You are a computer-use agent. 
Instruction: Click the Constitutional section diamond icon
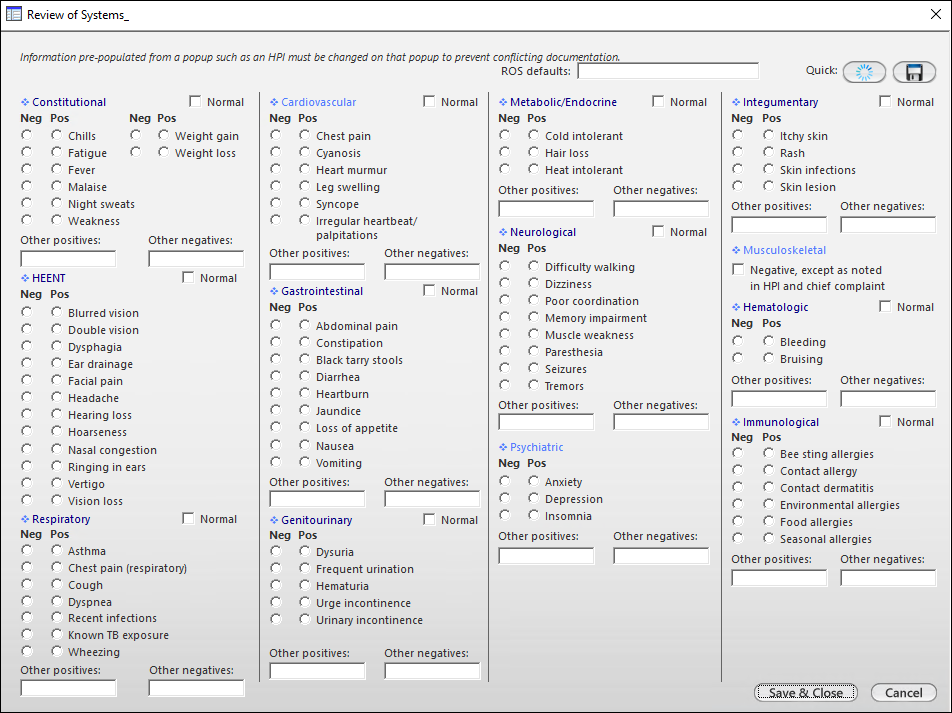coord(25,102)
